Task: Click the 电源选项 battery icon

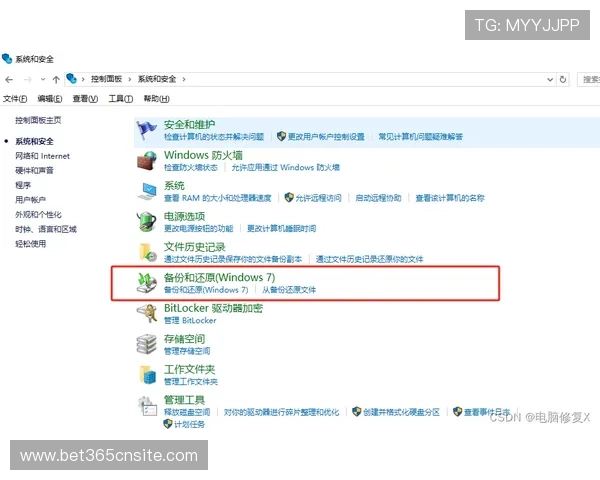Action: pyautogui.click(x=147, y=222)
